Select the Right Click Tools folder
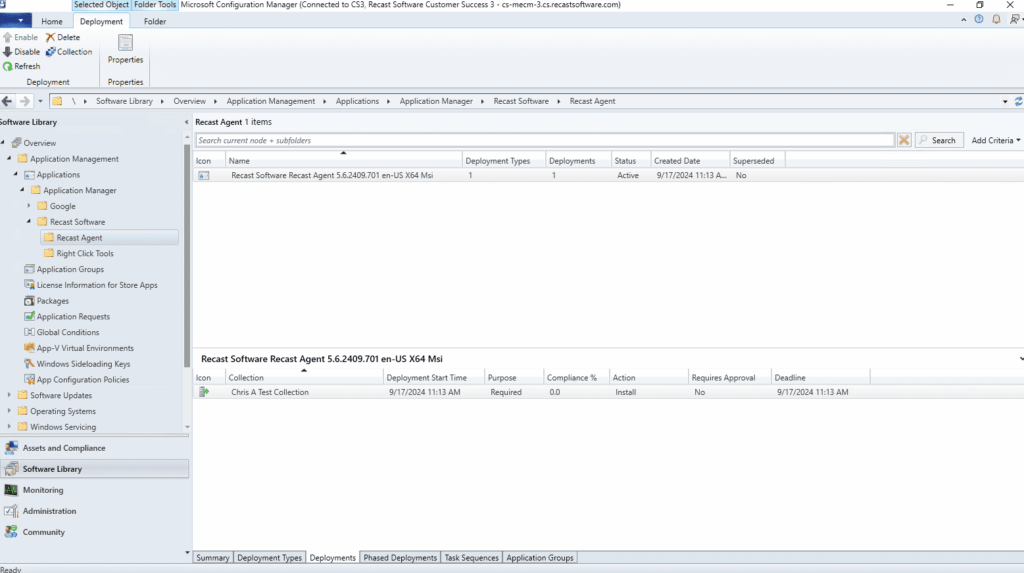The image size is (1024, 573). tap(84, 254)
